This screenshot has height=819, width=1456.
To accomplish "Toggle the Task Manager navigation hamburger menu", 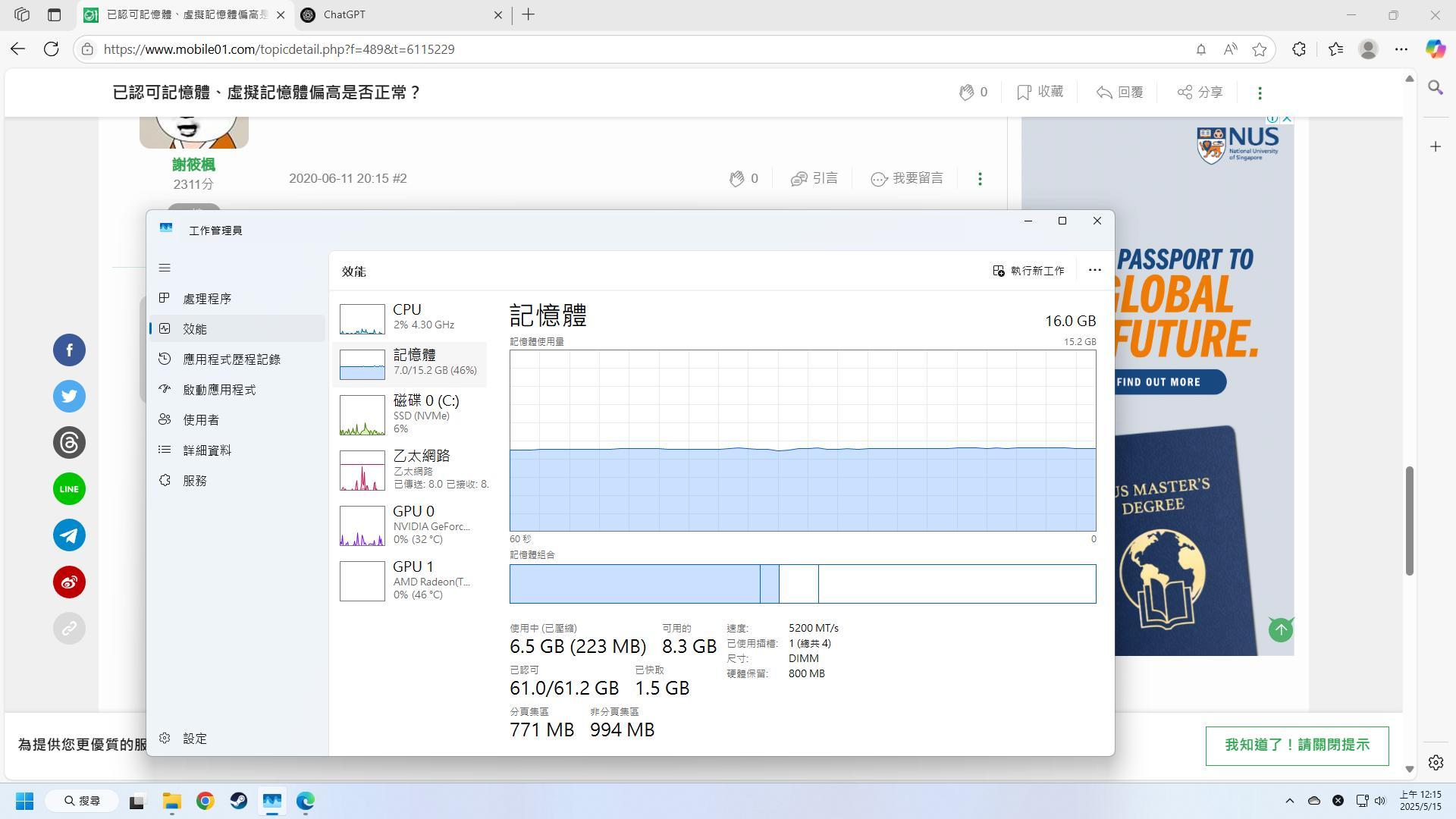I will point(165,268).
